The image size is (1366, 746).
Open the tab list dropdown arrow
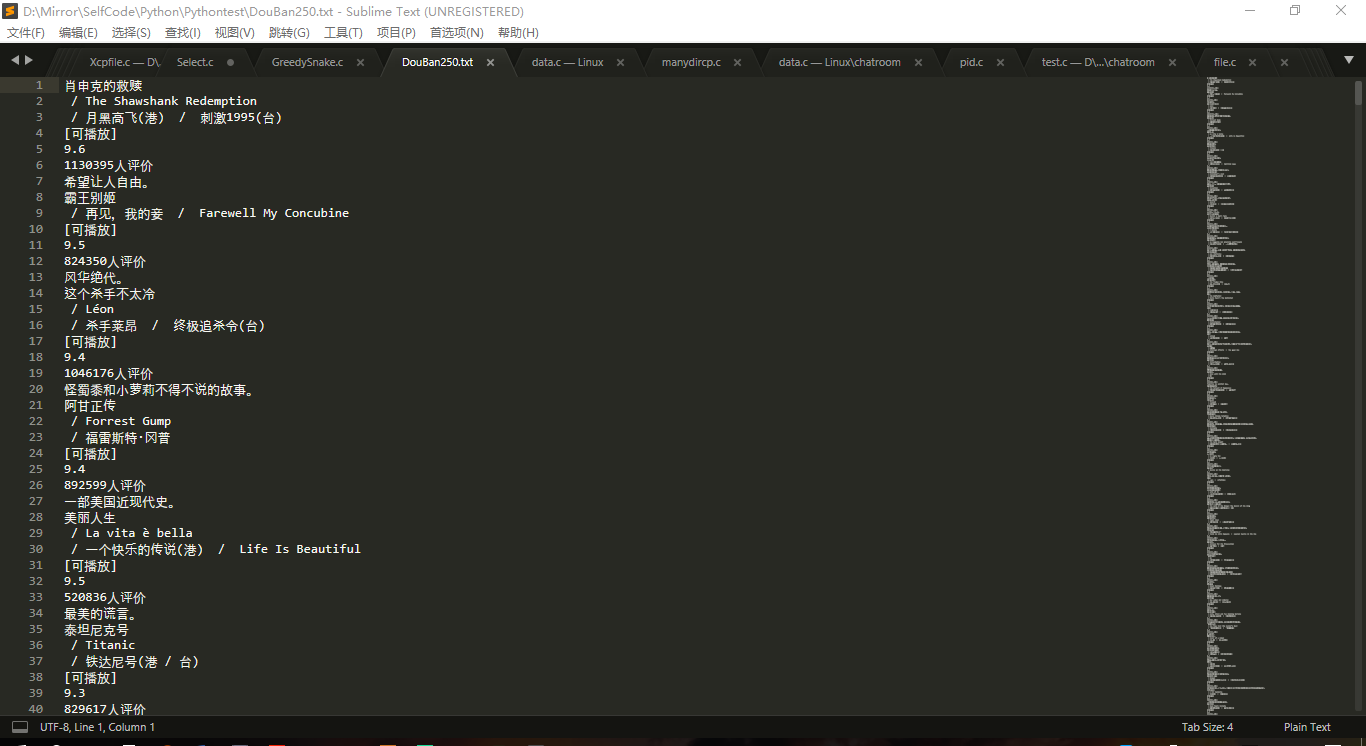coord(1349,61)
